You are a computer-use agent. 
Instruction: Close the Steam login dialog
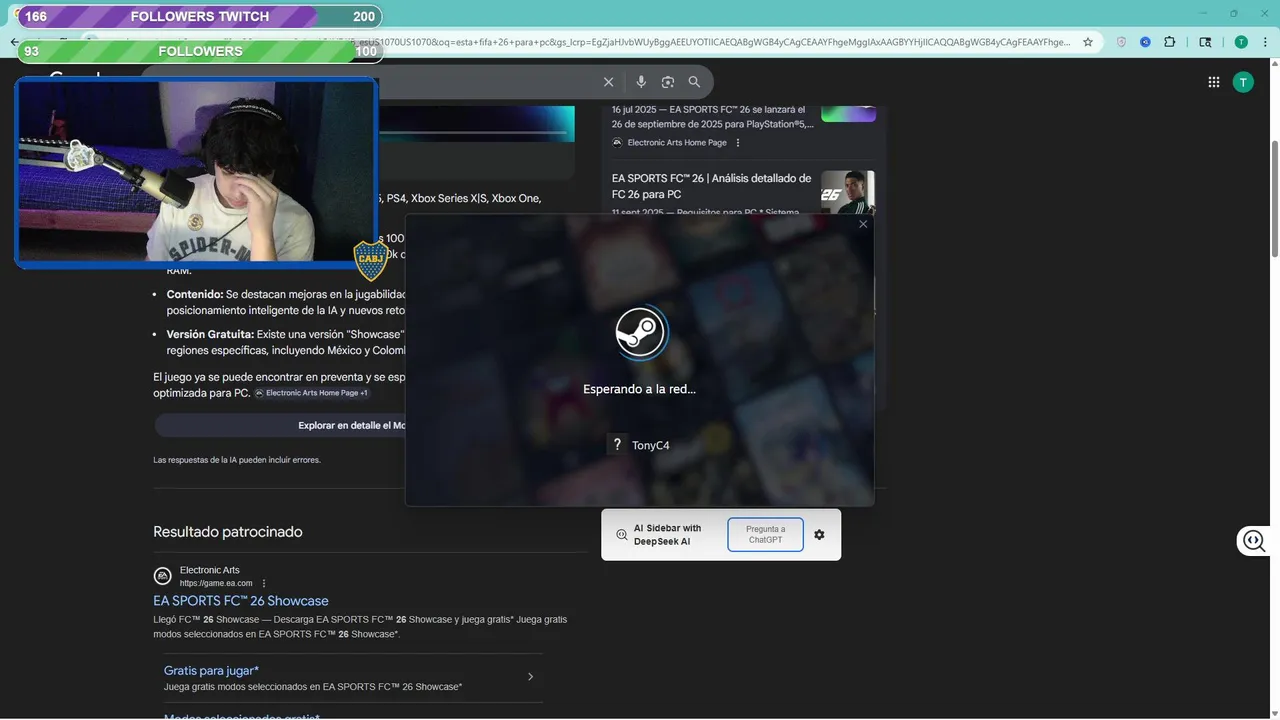click(x=863, y=224)
